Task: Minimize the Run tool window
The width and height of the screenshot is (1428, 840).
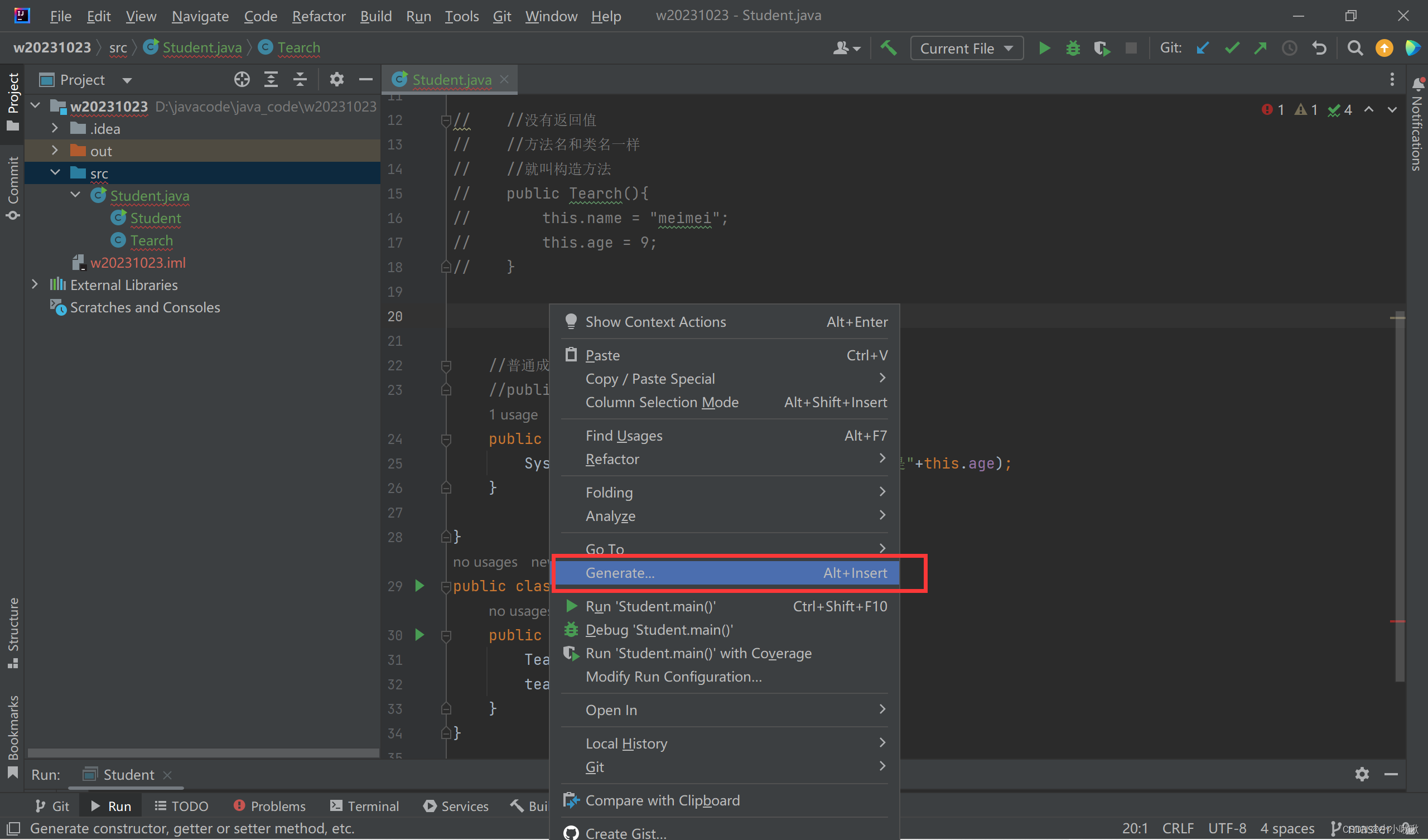Action: click(x=1391, y=774)
